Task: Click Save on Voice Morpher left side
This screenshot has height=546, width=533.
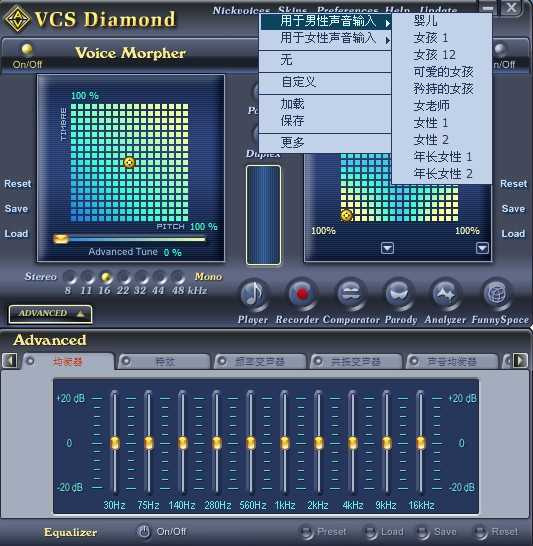Action: tap(16, 209)
